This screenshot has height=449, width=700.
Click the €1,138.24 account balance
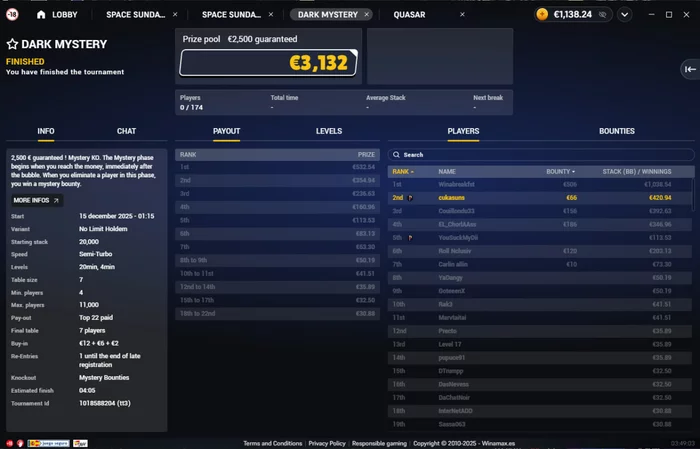[572, 15]
